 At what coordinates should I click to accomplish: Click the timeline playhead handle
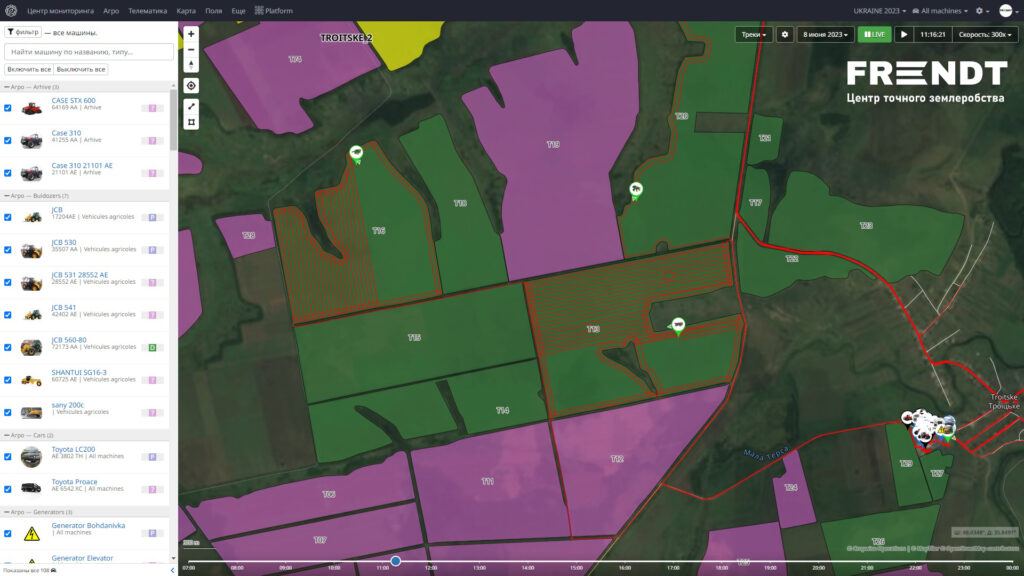(x=395, y=561)
